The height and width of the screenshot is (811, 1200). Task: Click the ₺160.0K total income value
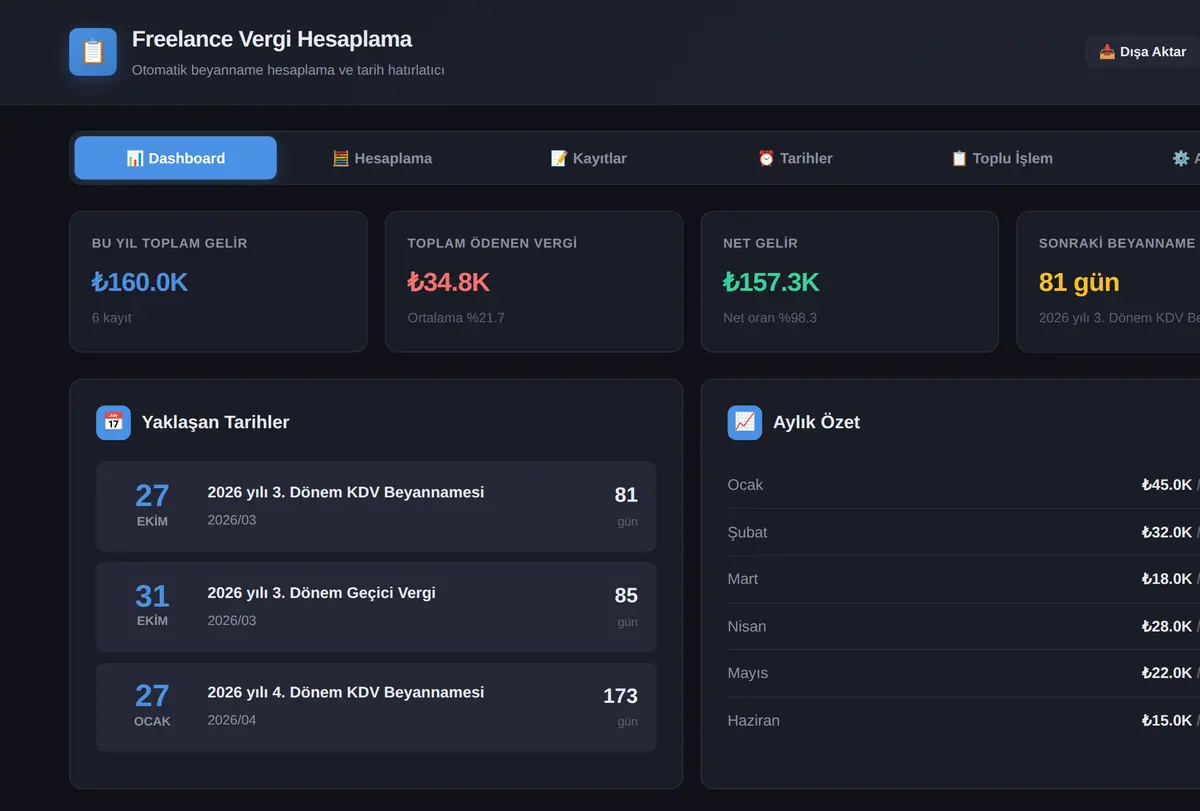point(140,282)
